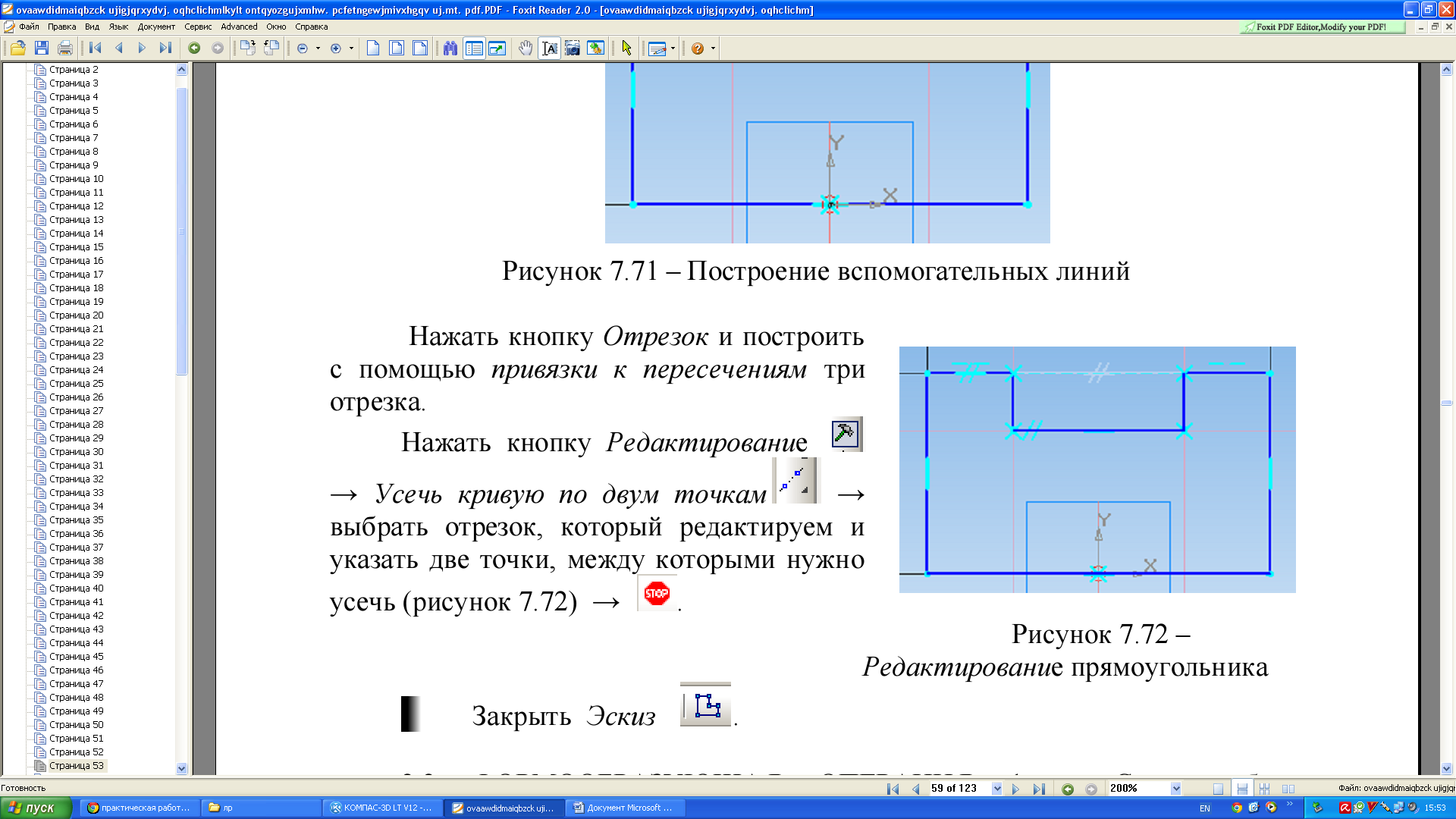The image size is (1456, 819).
Task: Switch to КОМПАС-3D LT V12 taskbar window
Action: 382,808
